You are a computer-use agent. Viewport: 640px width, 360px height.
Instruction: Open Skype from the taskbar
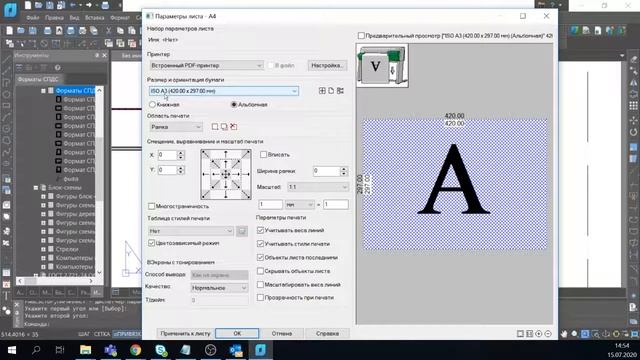[161, 350]
